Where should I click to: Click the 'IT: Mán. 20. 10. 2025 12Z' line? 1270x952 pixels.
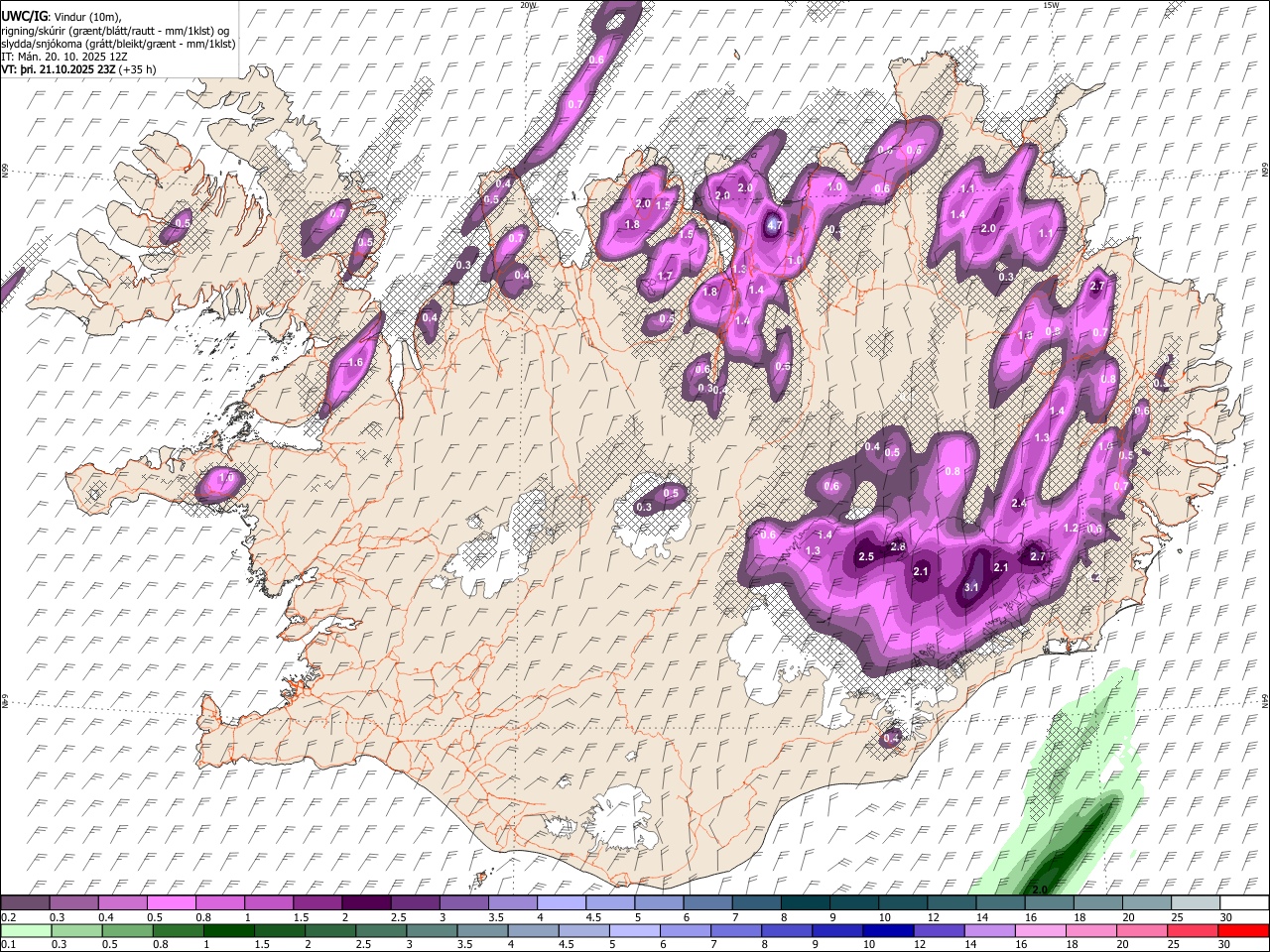64,57
